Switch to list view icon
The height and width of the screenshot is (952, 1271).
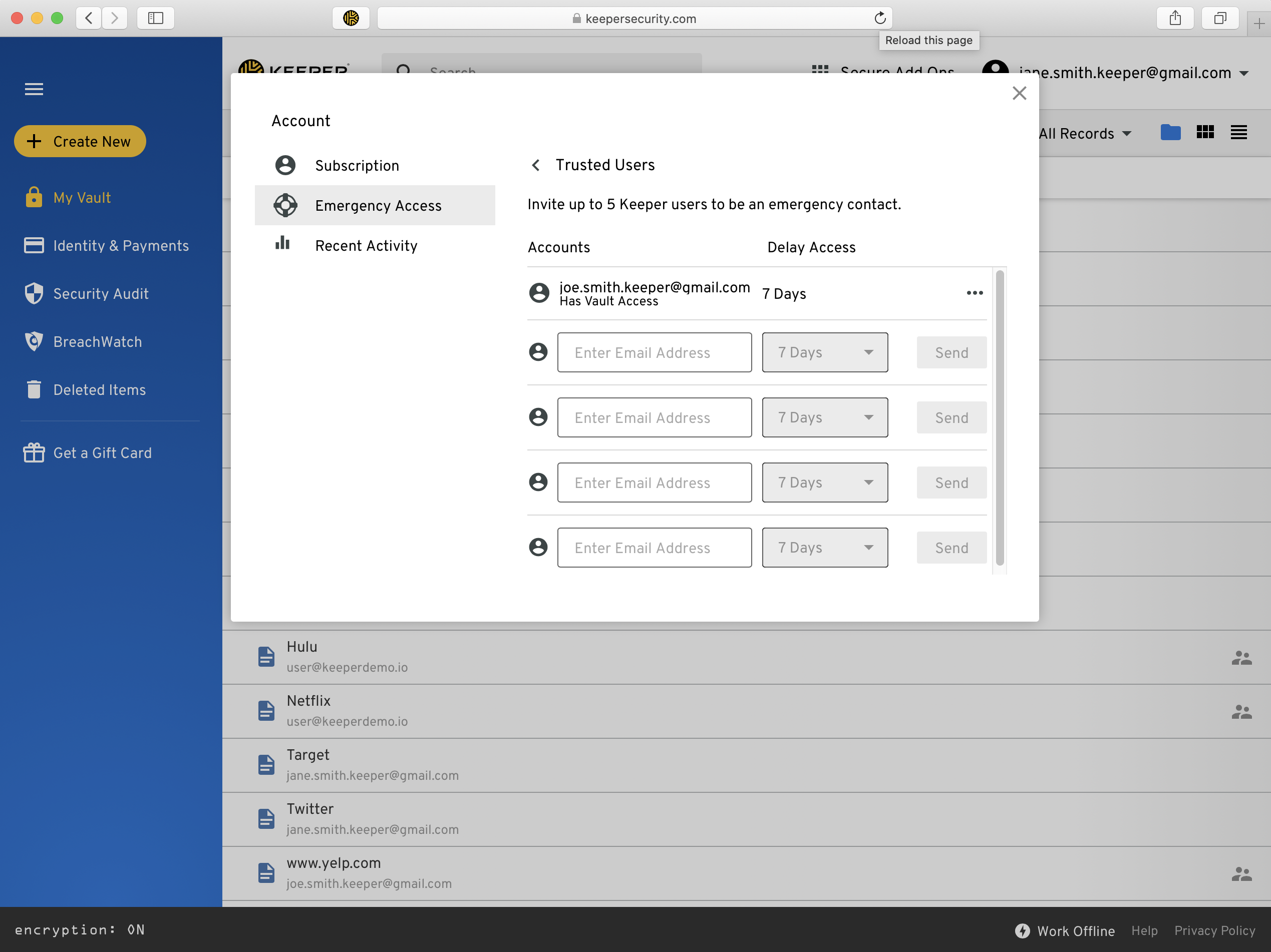(1238, 133)
